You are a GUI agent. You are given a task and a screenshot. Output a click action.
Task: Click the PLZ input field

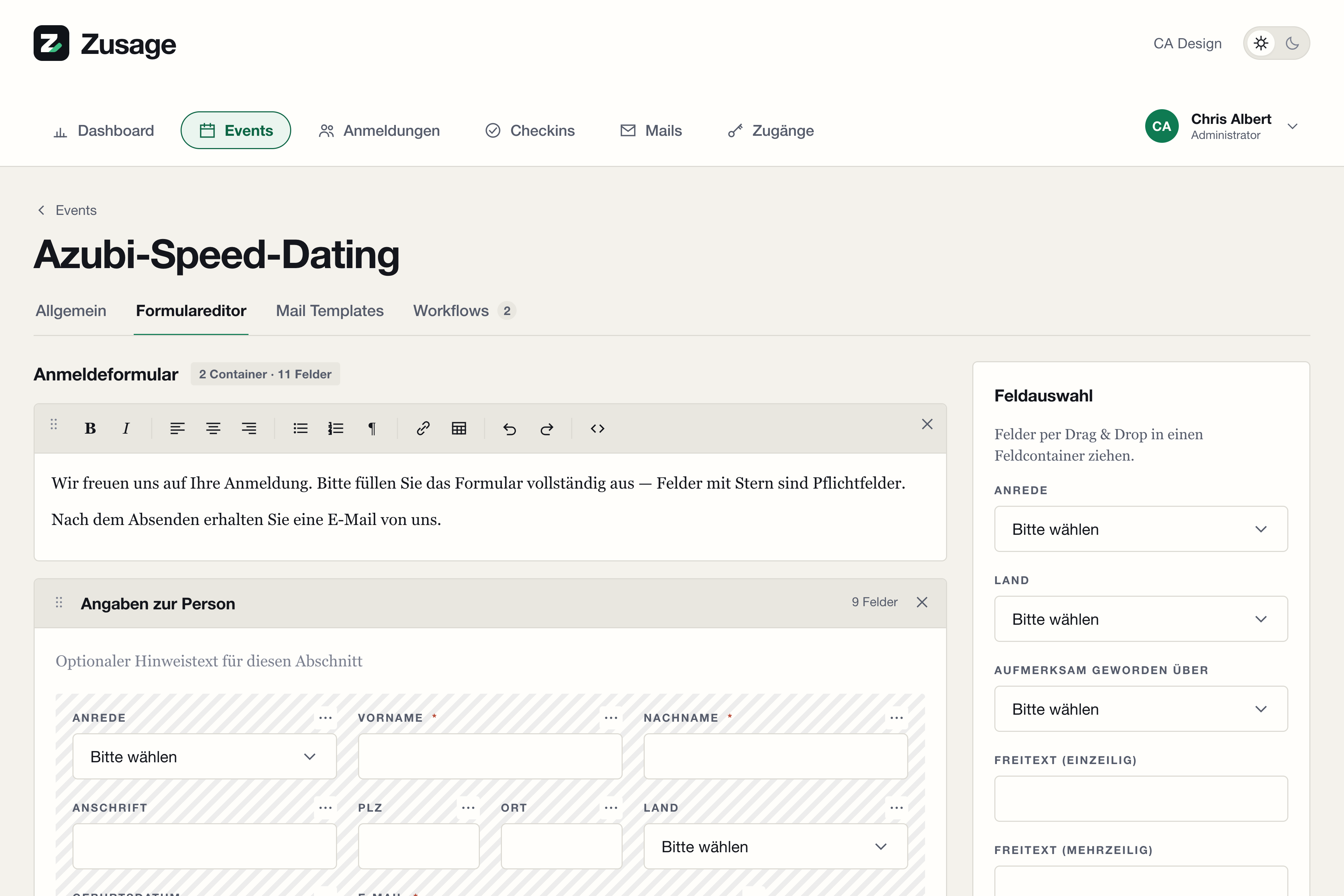coord(419,846)
